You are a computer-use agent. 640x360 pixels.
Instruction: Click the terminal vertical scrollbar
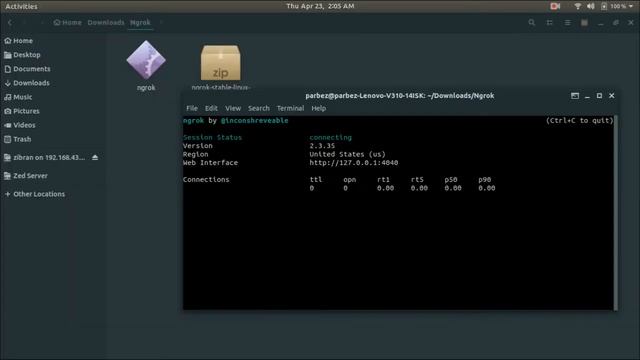(x=616, y=213)
